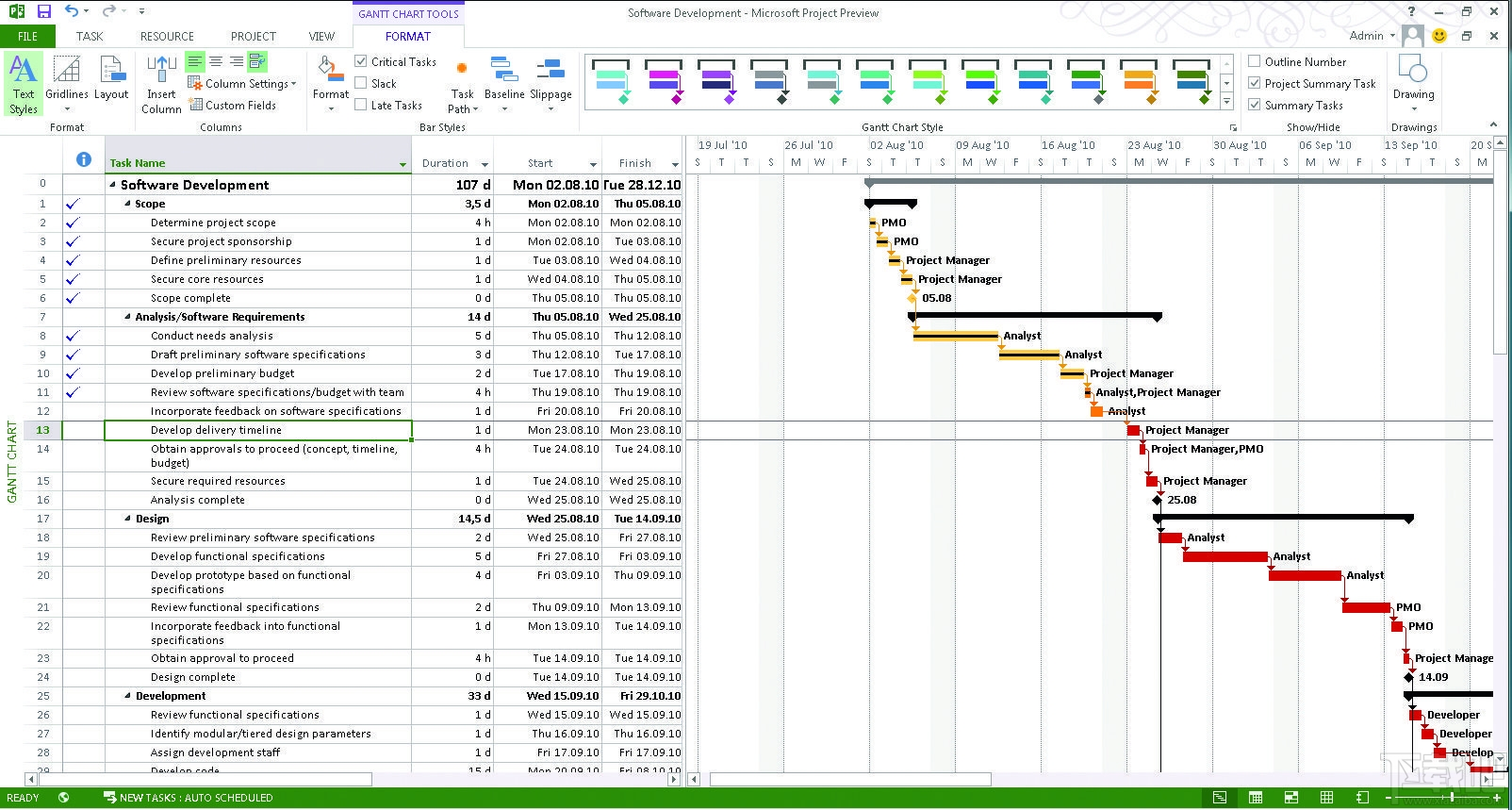Open the Gridlines options
The height and width of the screenshot is (810, 1512).
[x=67, y=83]
